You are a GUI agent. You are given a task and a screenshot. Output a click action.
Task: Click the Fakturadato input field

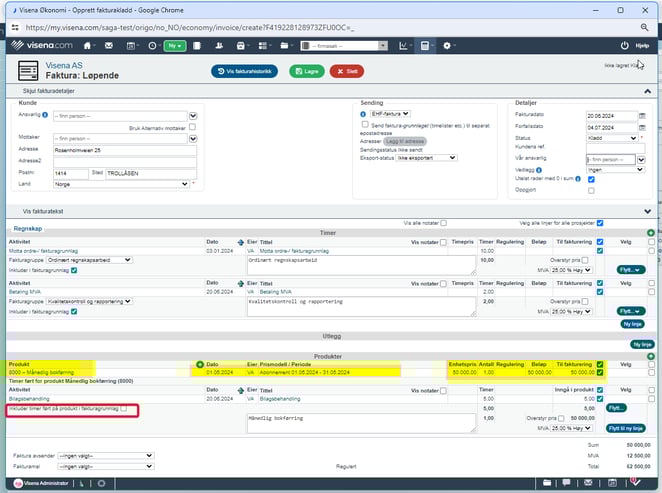point(612,115)
